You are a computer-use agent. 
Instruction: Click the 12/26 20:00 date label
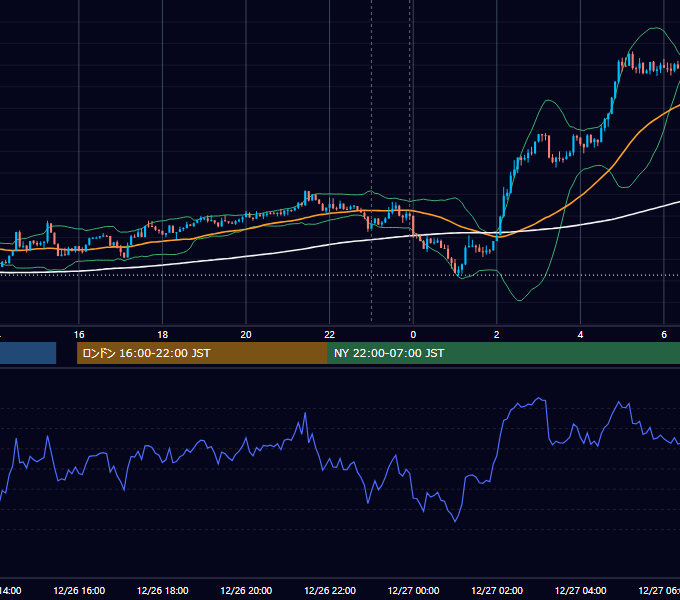click(246, 590)
